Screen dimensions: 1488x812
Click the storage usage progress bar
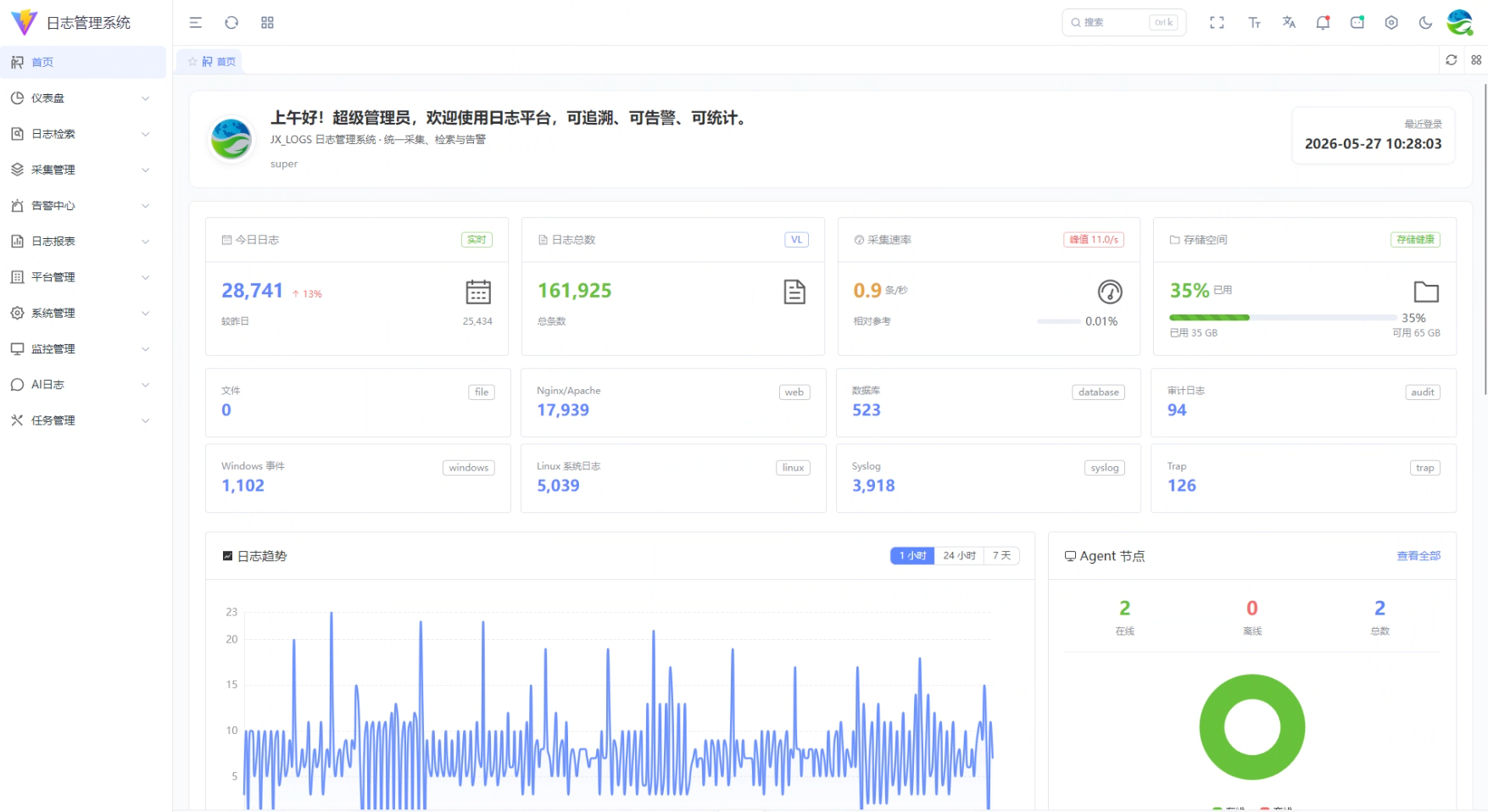tap(1282, 318)
